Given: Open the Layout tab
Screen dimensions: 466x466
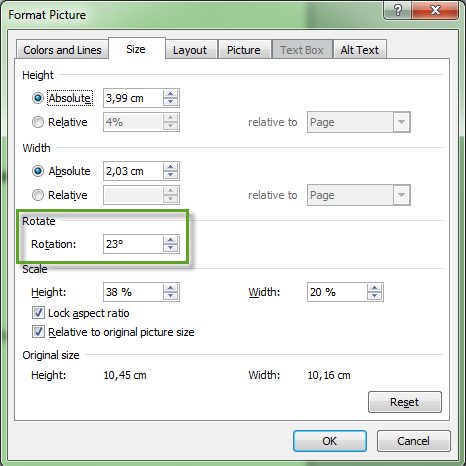Looking at the screenshot, I should 190,50.
